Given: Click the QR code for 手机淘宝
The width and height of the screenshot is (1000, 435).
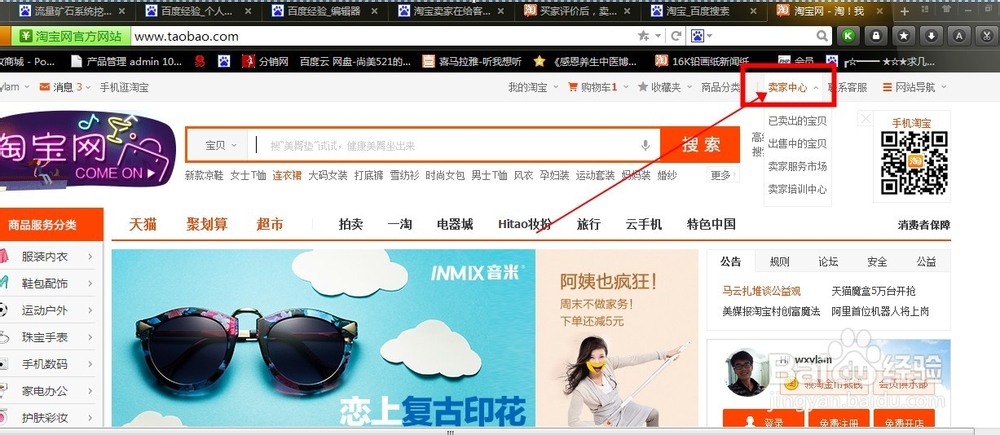Looking at the screenshot, I should coord(914,163).
